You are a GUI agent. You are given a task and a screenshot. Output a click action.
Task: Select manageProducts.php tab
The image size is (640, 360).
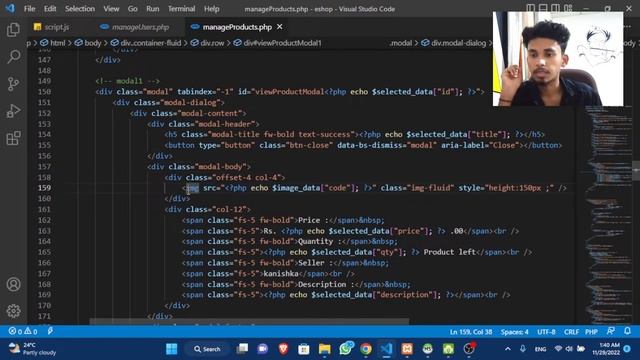point(237,27)
